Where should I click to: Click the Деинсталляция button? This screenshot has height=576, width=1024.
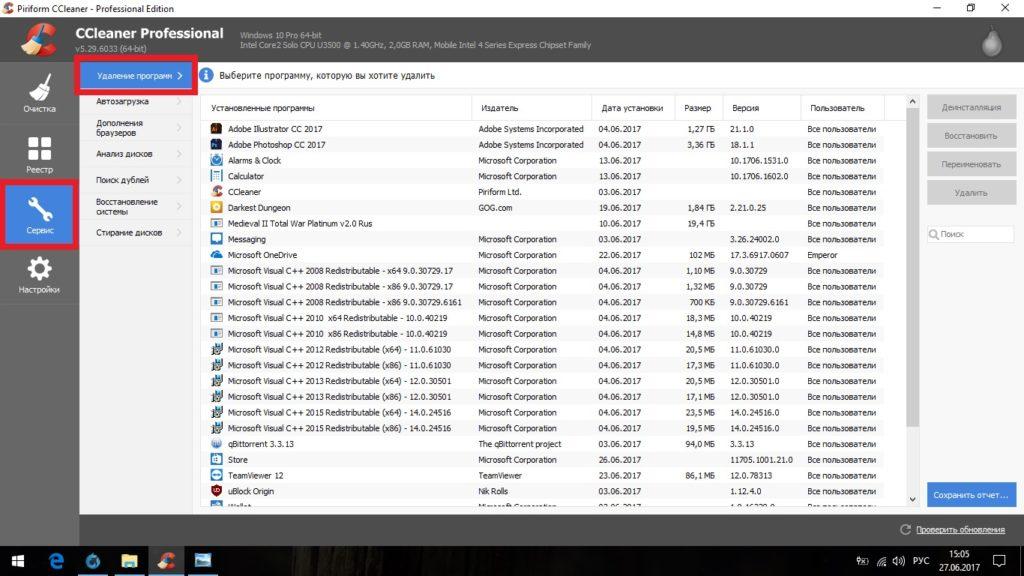coord(971,107)
